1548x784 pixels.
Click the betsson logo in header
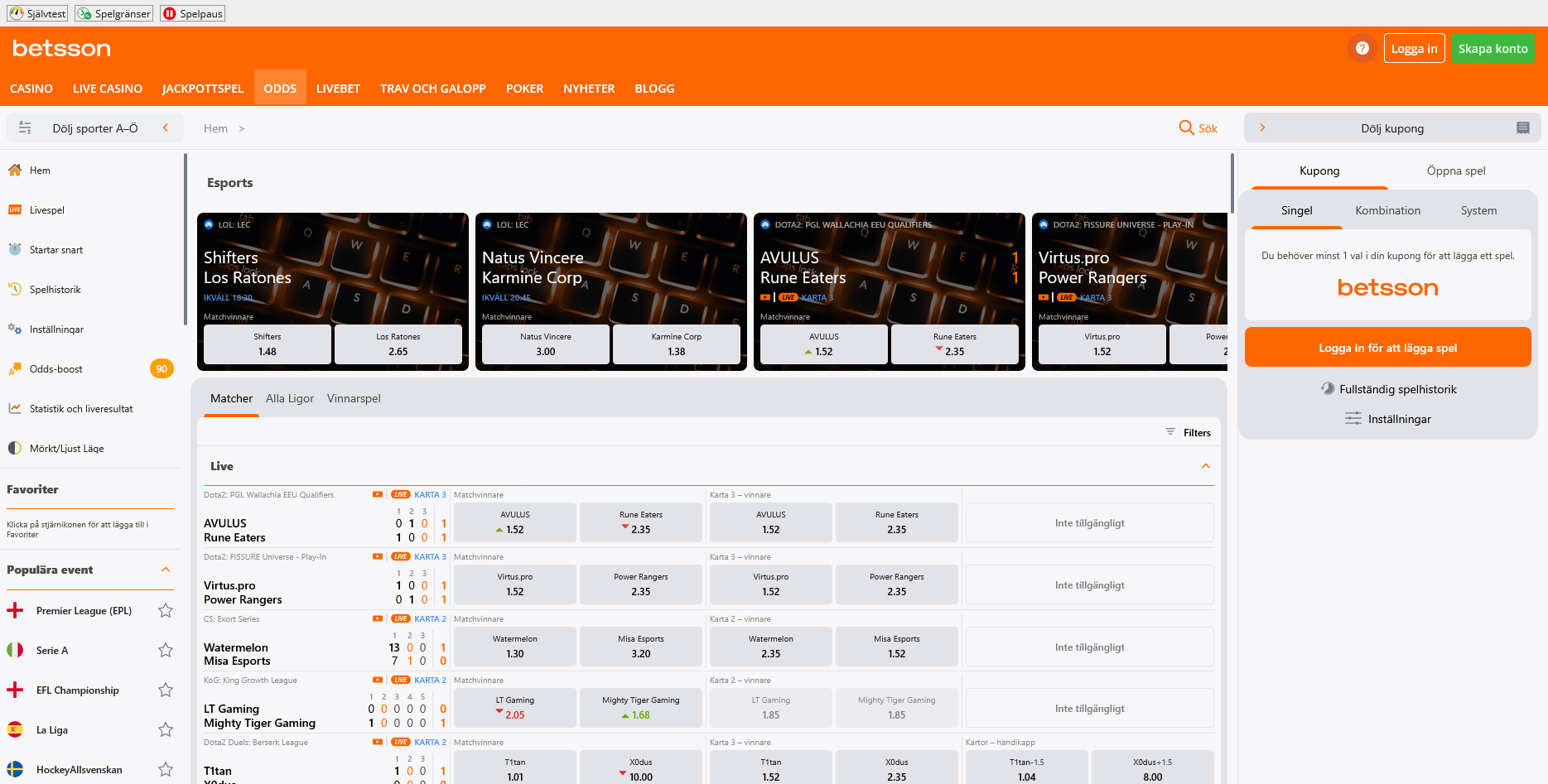point(61,49)
